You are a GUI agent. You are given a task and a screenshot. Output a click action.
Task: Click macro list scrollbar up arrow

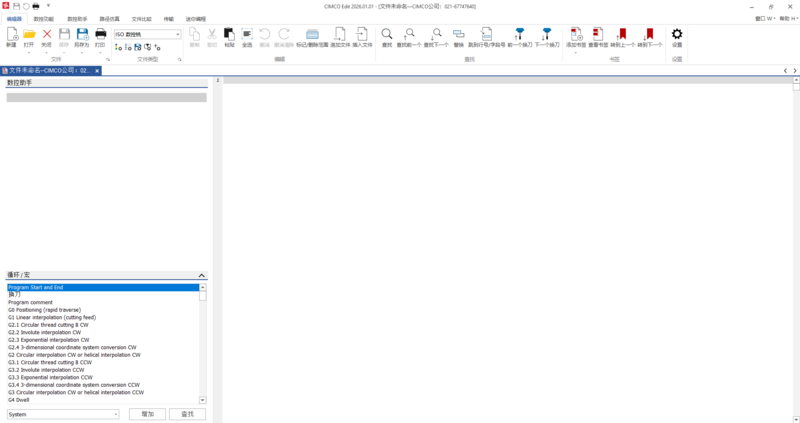pos(203,287)
